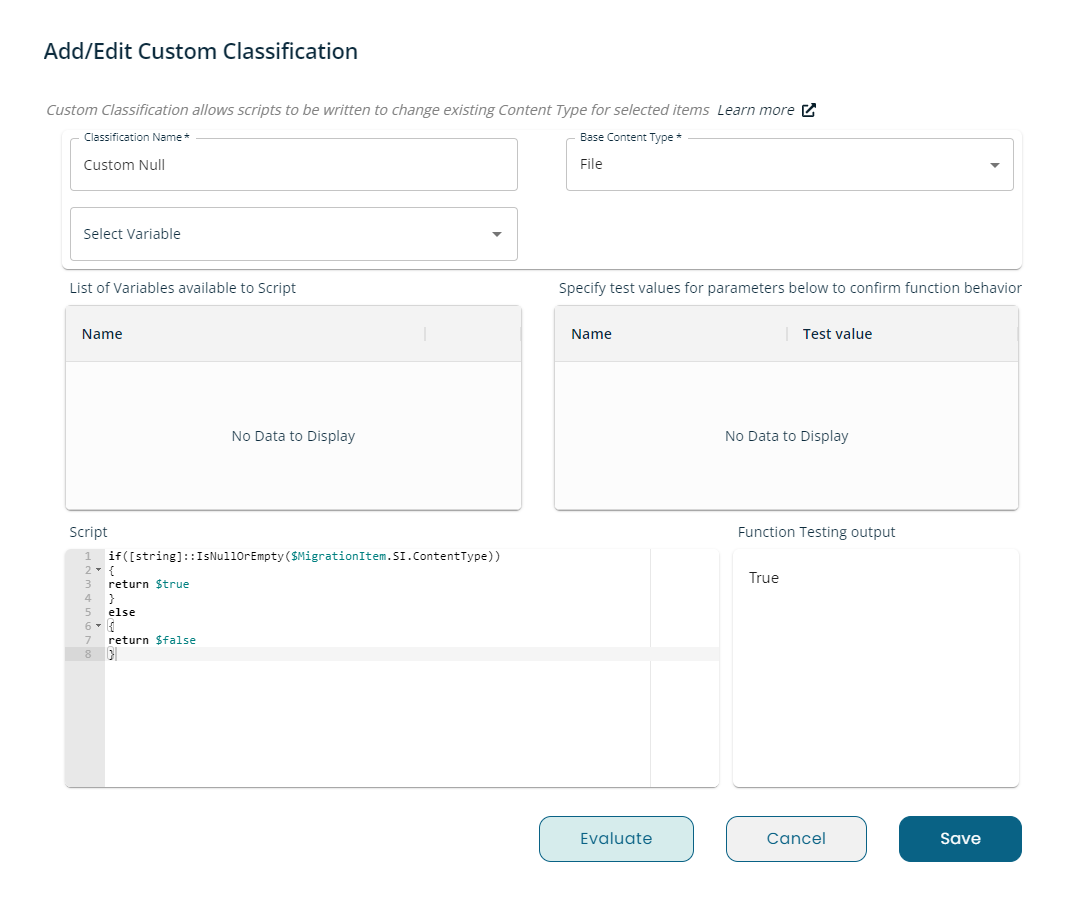Open the Learn more external link icon
The width and height of the screenshot is (1079, 909).
click(x=809, y=110)
